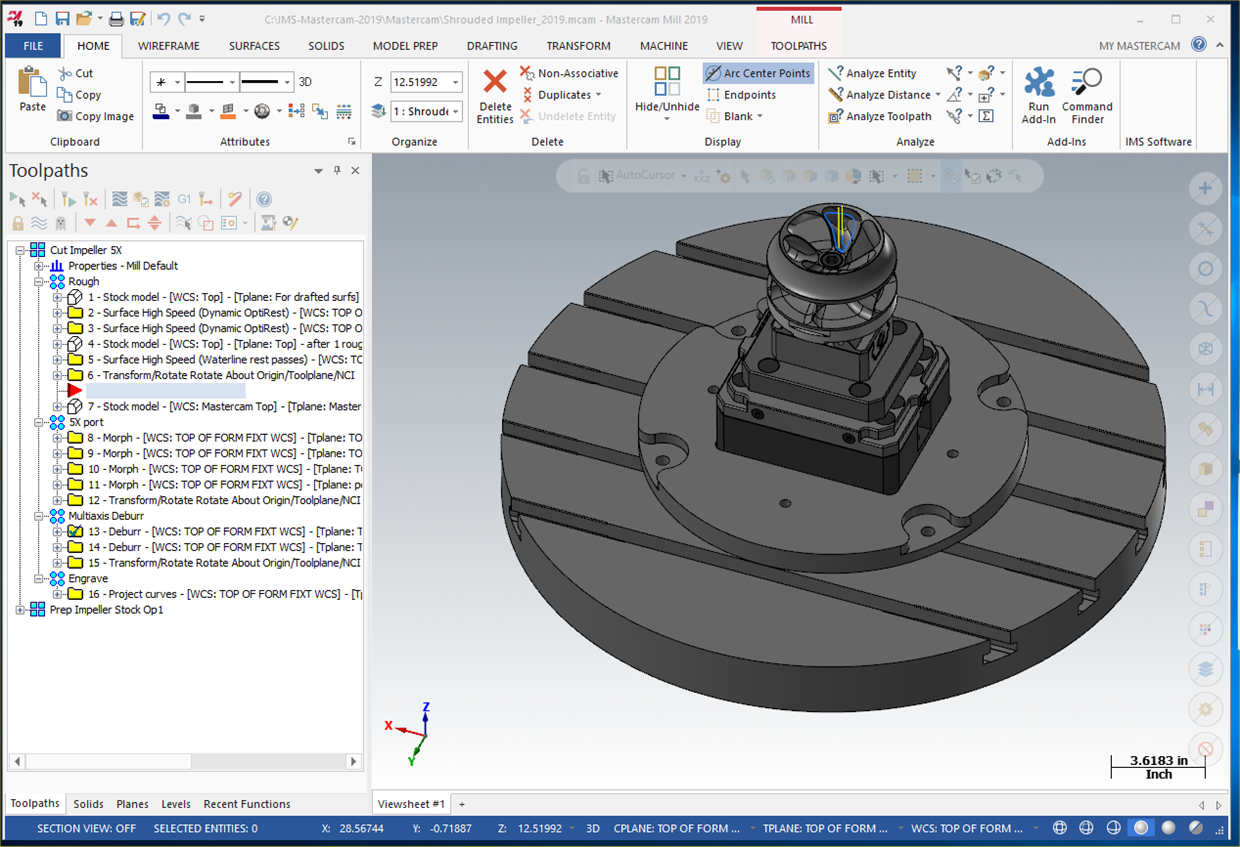The image size is (1240, 847).
Task: Click the Toolpaths manager help icon
Action: [264, 199]
